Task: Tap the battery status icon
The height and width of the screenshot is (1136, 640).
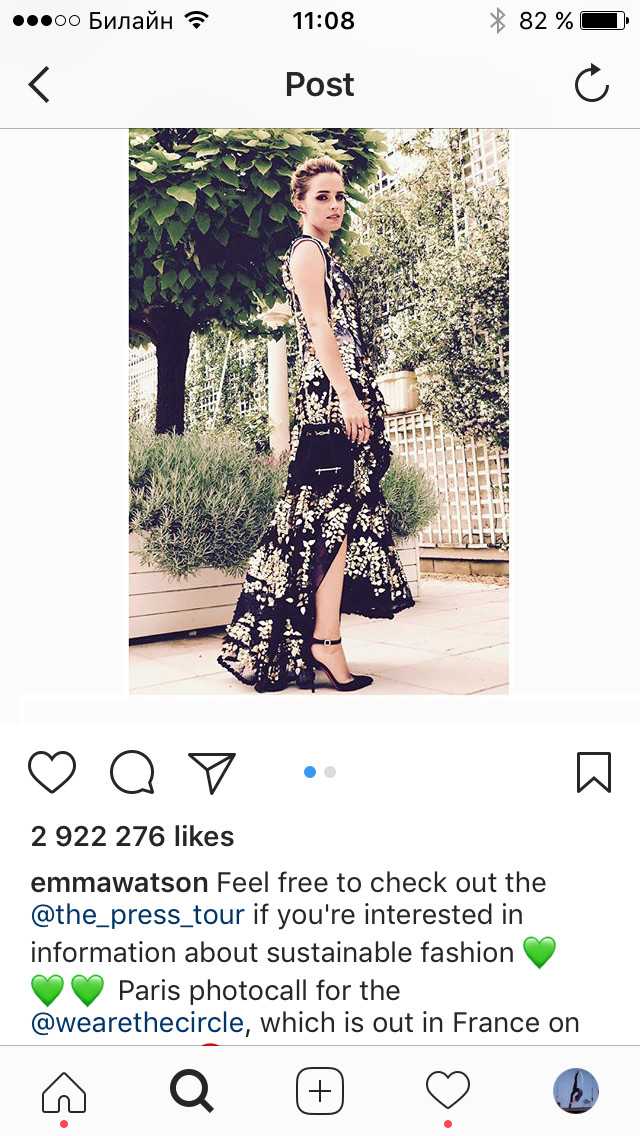Action: pos(604,21)
